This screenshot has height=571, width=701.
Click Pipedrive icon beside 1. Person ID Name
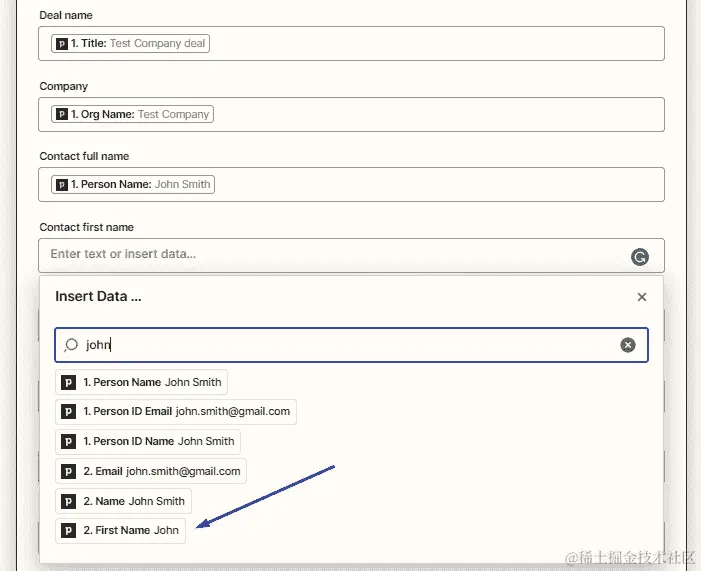pyautogui.click(x=68, y=441)
